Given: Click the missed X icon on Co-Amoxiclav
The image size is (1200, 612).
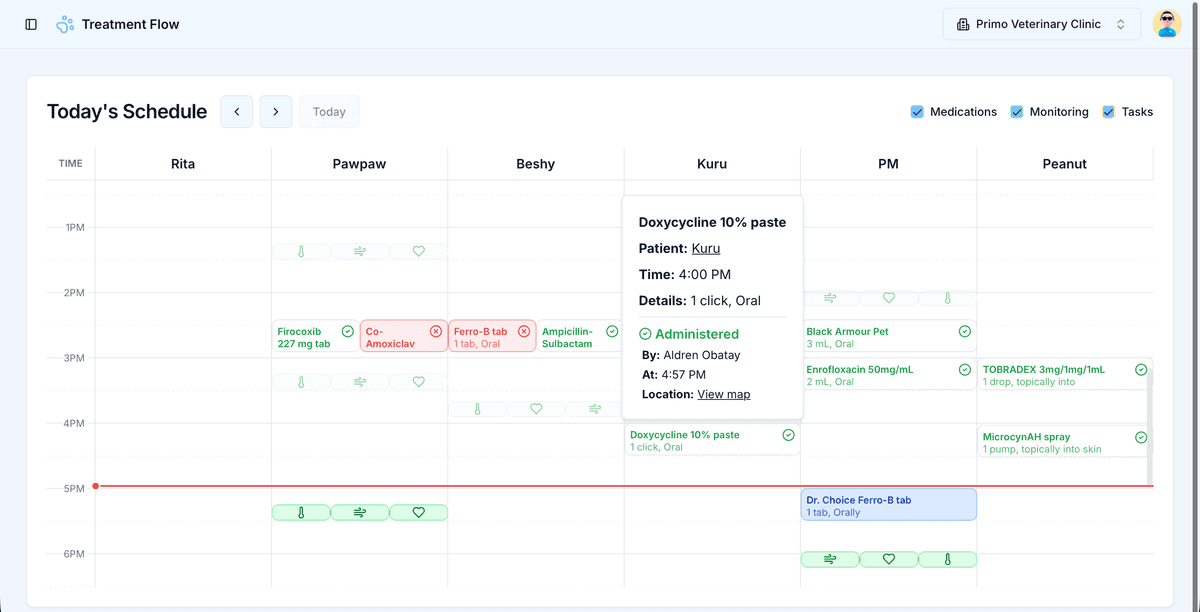Looking at the screenshot, I should point(435,331).
